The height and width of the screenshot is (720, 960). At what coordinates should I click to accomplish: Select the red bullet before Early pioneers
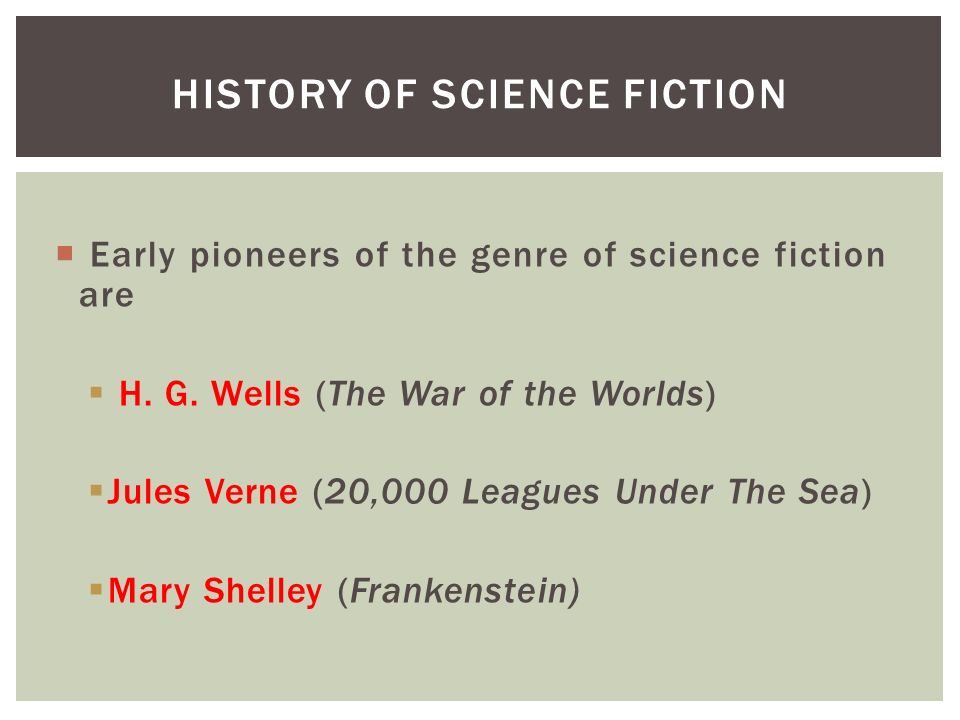[x=65, y=253]
